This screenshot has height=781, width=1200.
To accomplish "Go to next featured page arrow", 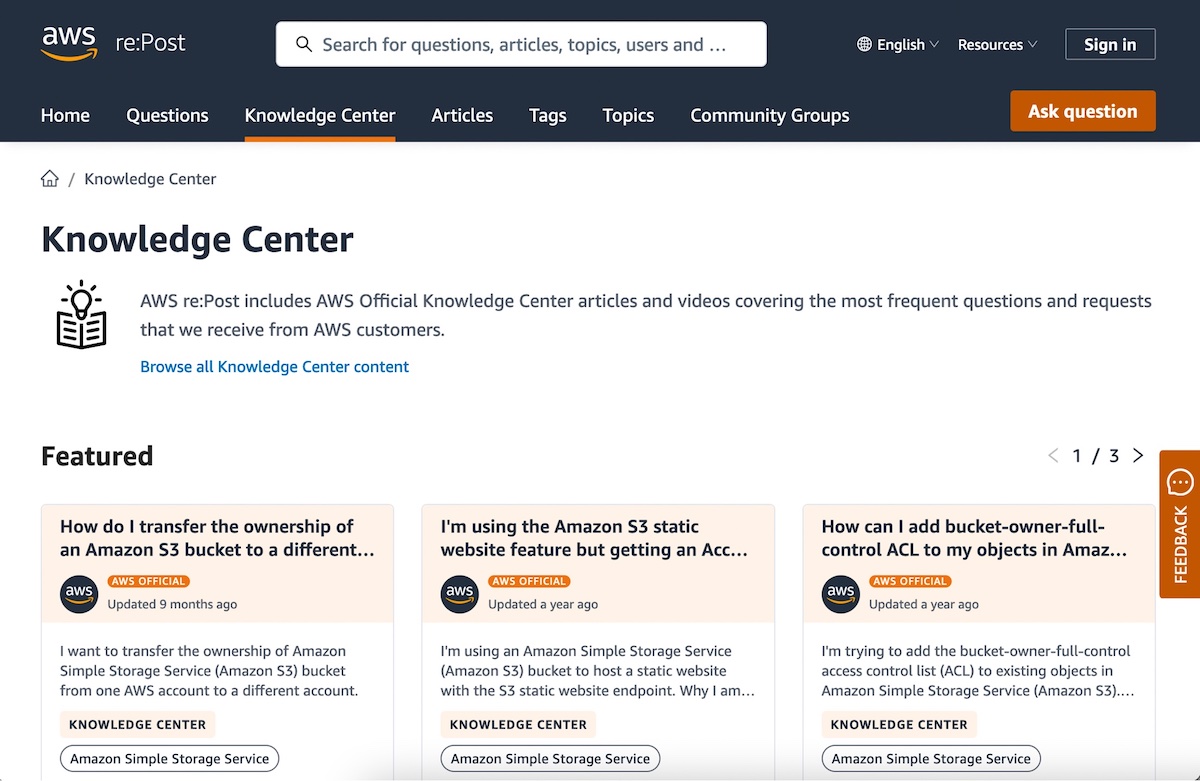I will tap(1138, 456).
